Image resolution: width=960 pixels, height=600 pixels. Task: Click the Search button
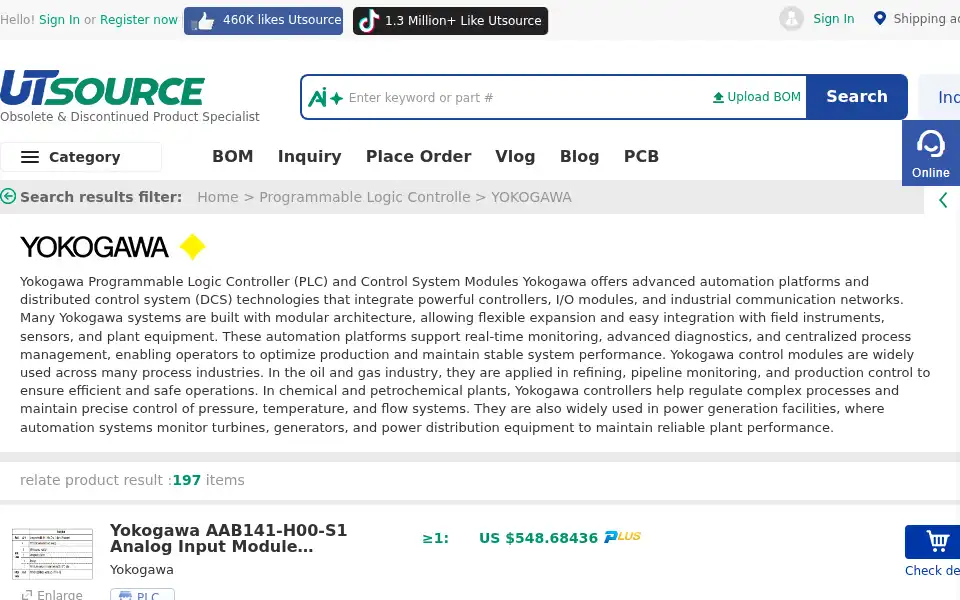tap(857, 97)
